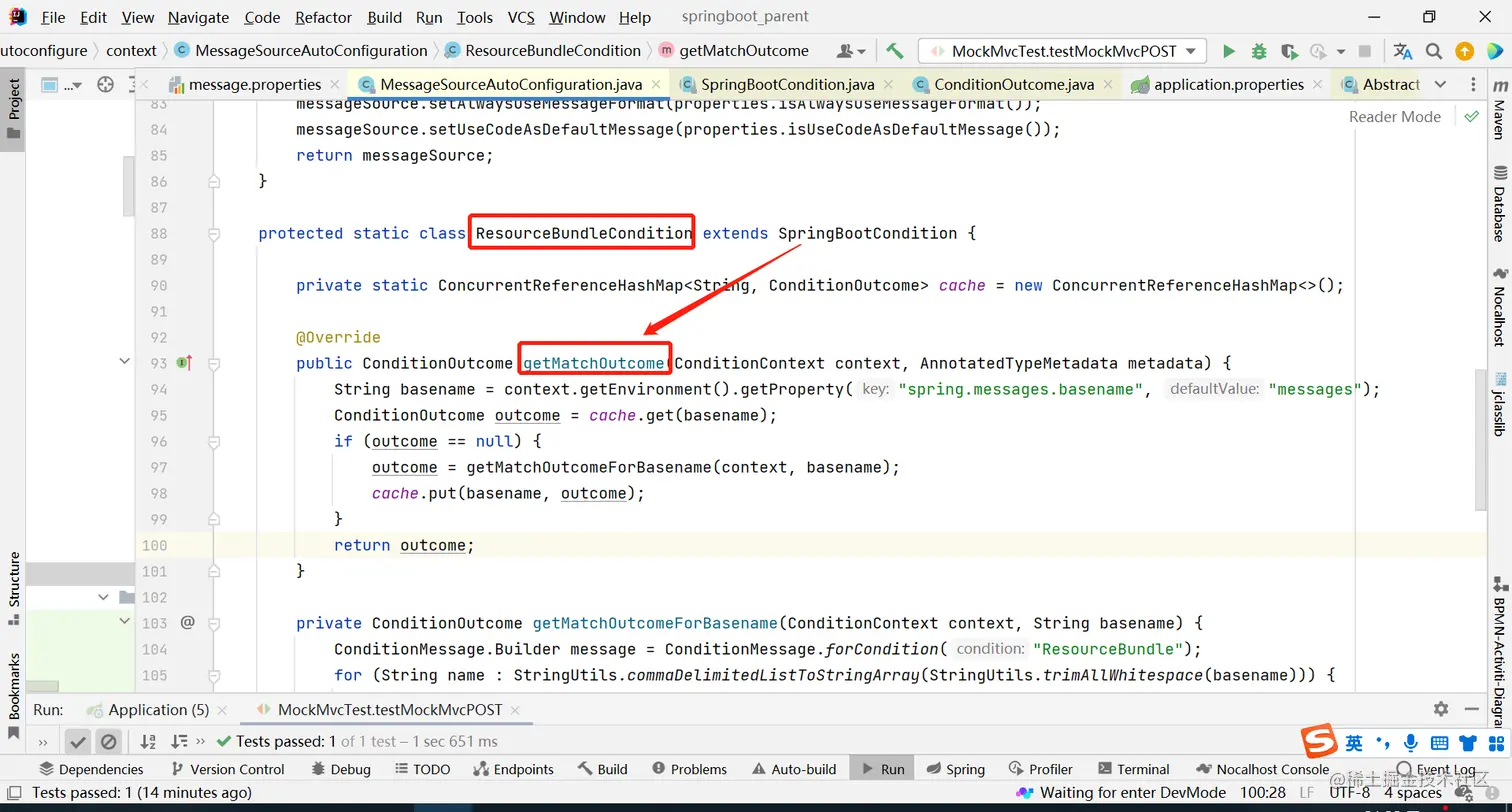Open Search Everywhere with the magnifier icon
The width and height of the screenshot is (1512, 812).
point(1434,51)
